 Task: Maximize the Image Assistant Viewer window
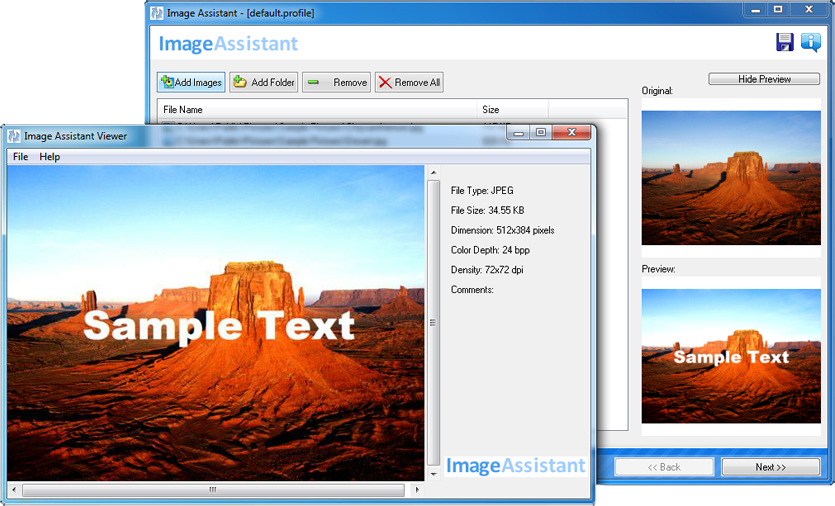click(540, 133)
